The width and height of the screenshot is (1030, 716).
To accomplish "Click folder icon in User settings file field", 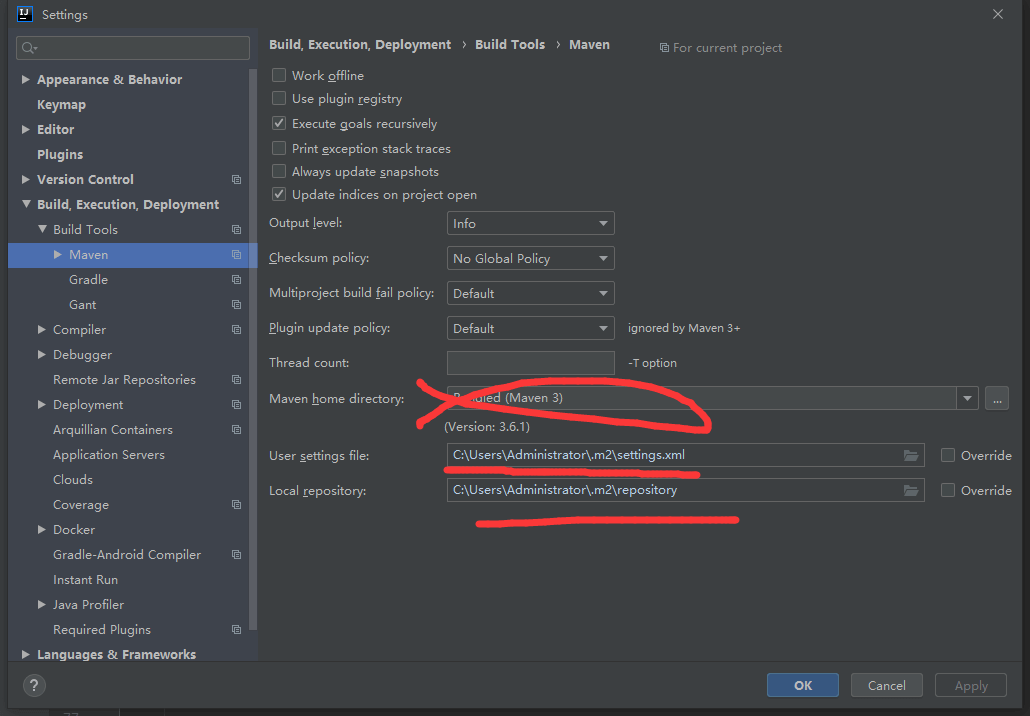I will tap(910, 455).
